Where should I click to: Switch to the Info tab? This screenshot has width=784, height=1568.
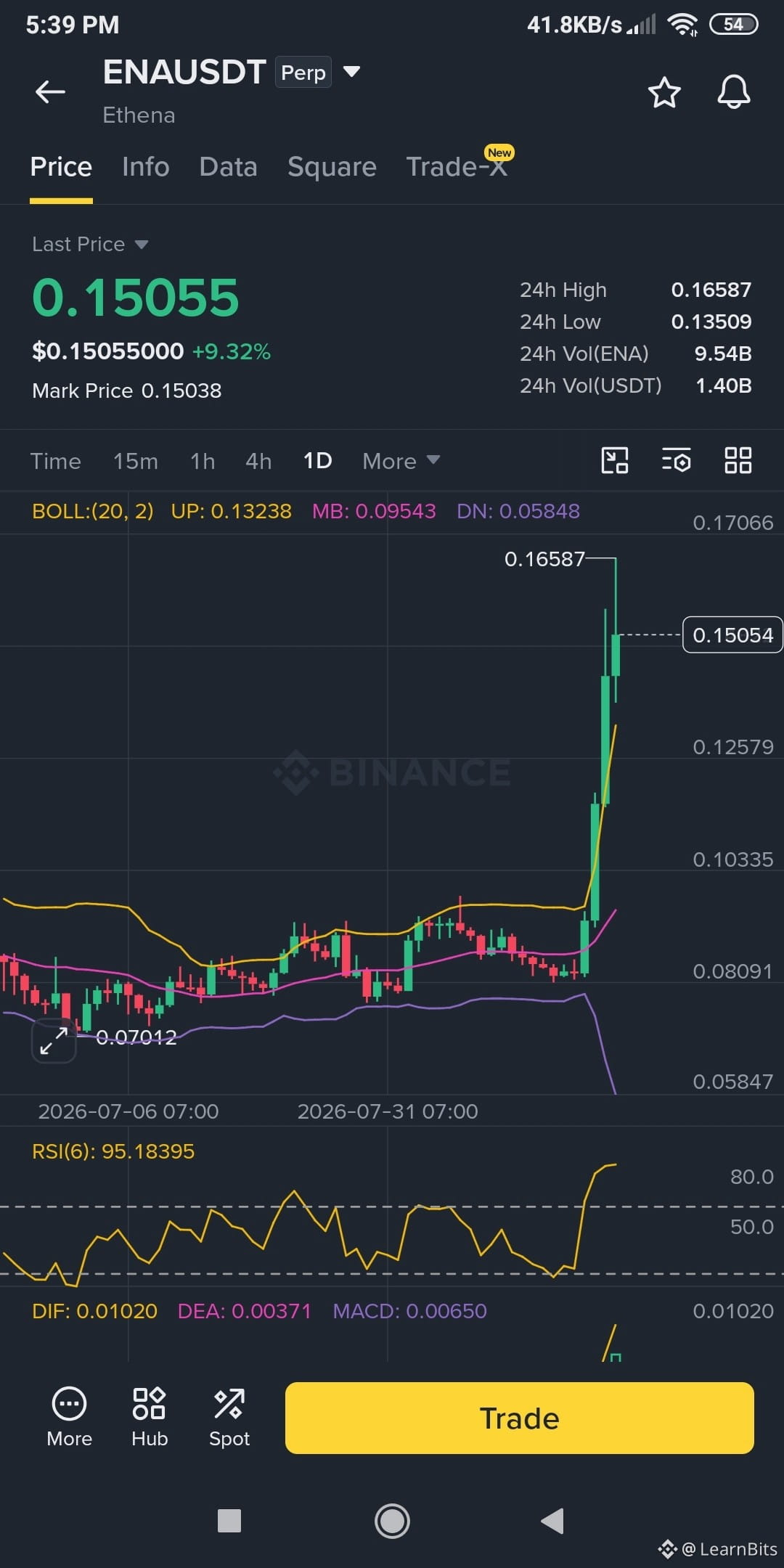146,167
